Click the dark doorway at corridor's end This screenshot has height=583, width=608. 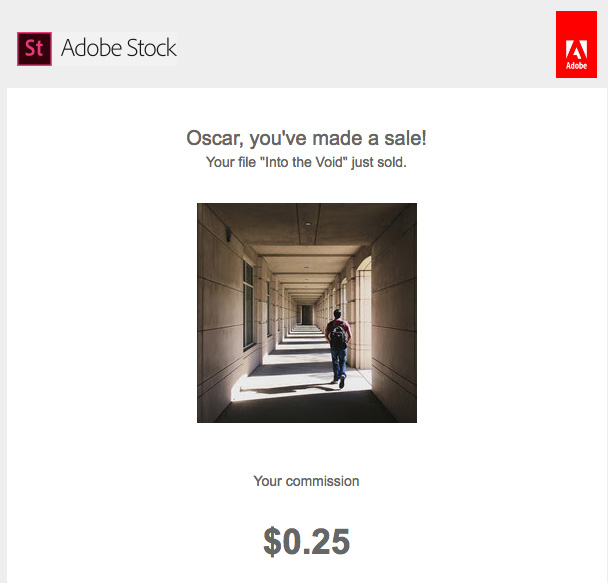(307, 314)
